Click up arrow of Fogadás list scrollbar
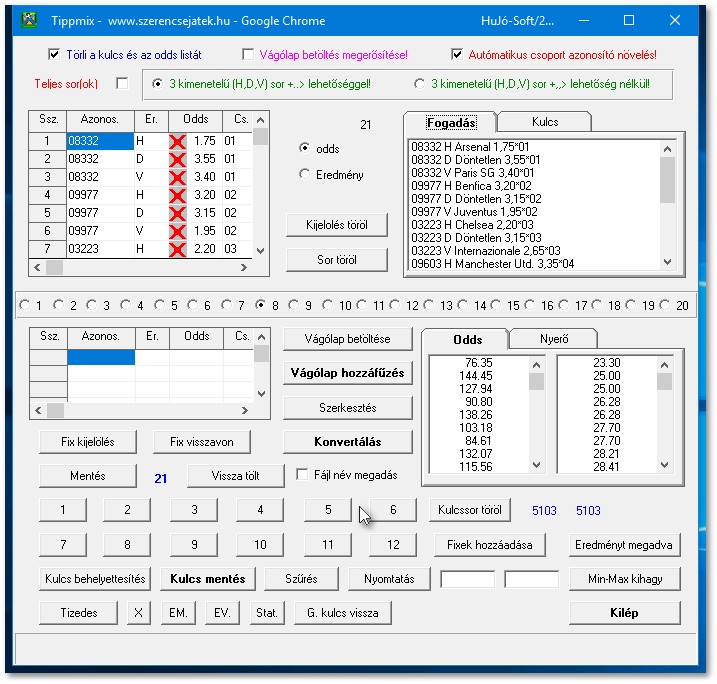 pos(668,149)
